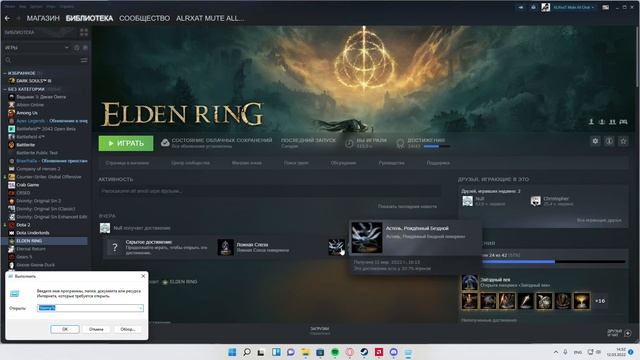The image size is (640, 360).
Task: Click the cloud saves status icon
Action: pos(165,143)
